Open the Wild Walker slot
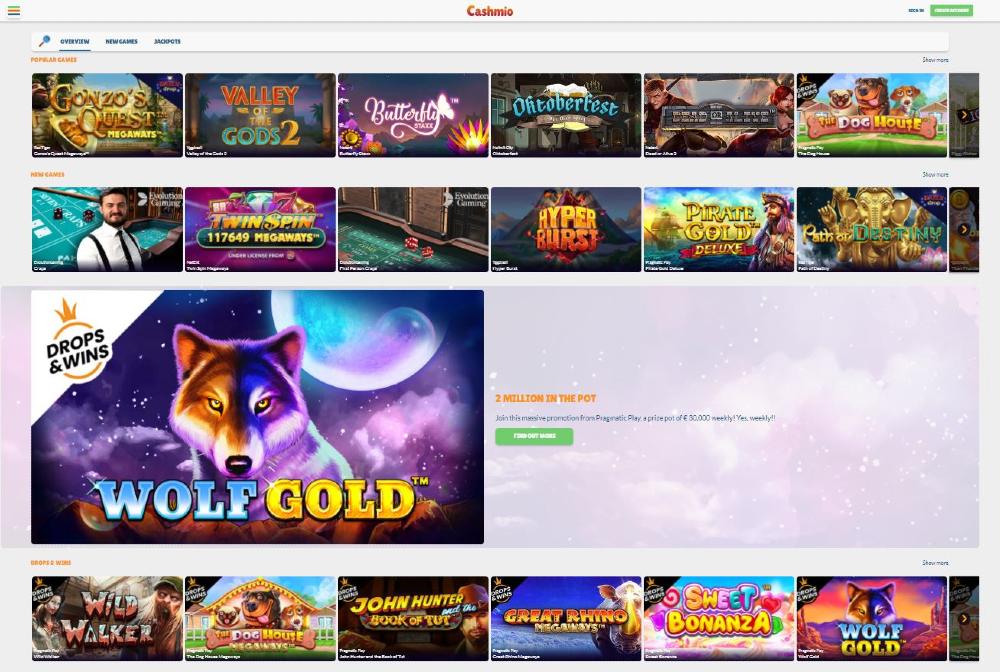Image resolution: width=1000 pixels, height=672 pixels. coord(107,618)
